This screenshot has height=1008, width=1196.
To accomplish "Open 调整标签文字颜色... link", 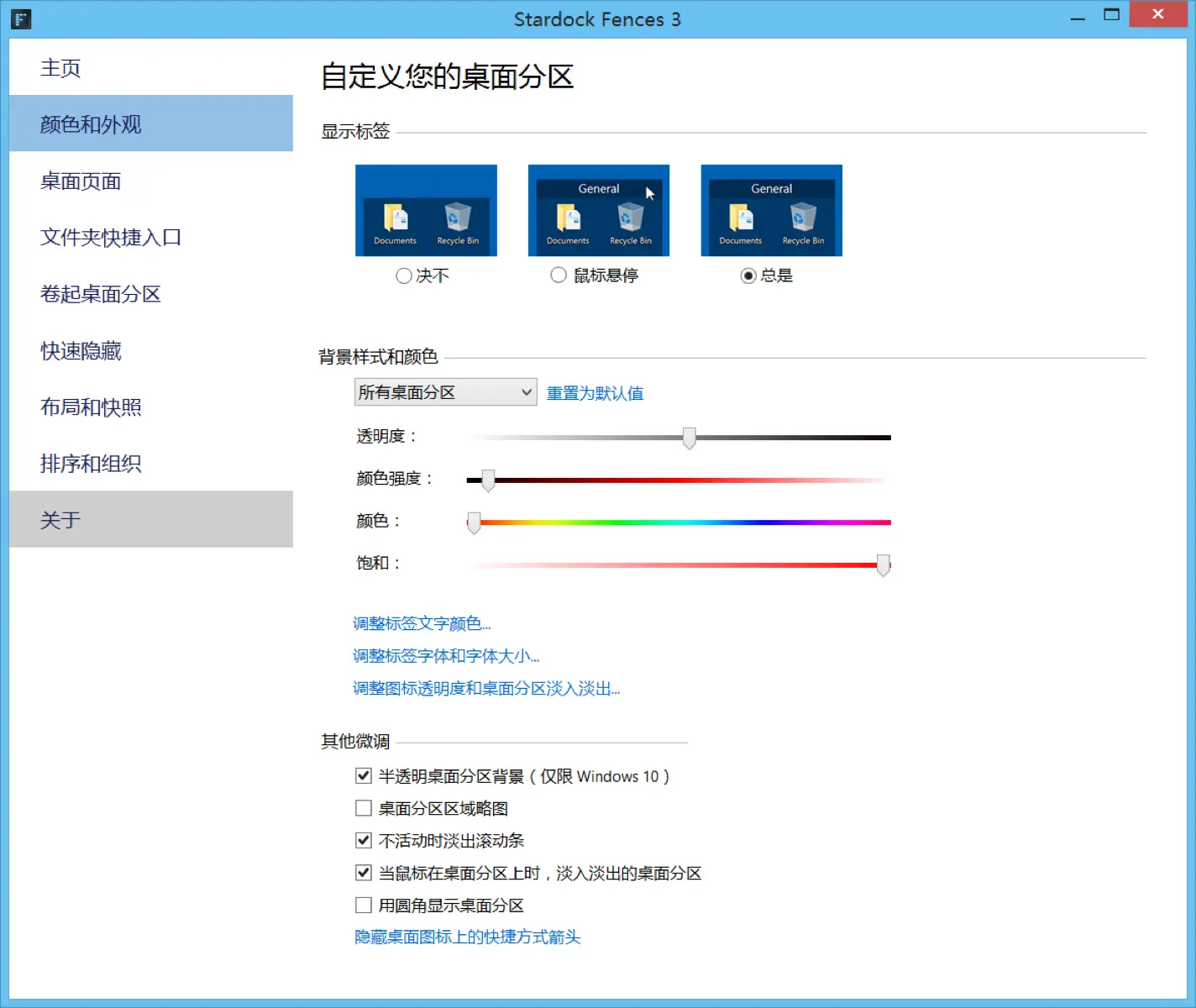I will pos(422,623).
